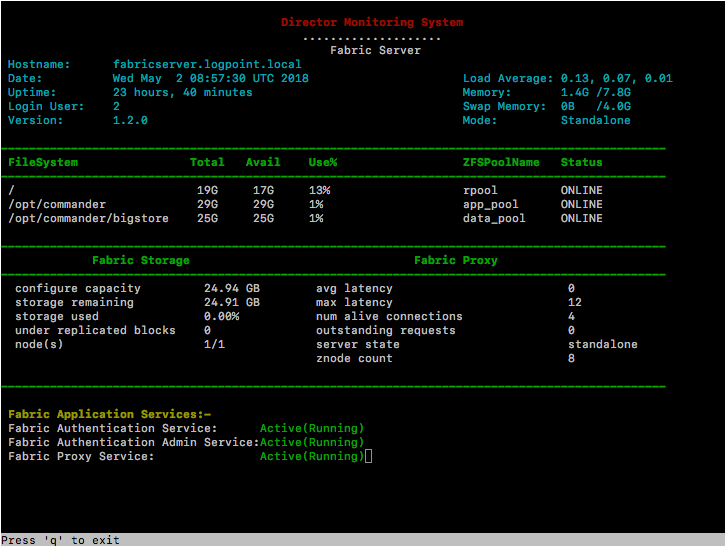This screenshot has width=725, height=546.
Task: Click the Press 'q' to exit bar
Action: click(62, 540)
